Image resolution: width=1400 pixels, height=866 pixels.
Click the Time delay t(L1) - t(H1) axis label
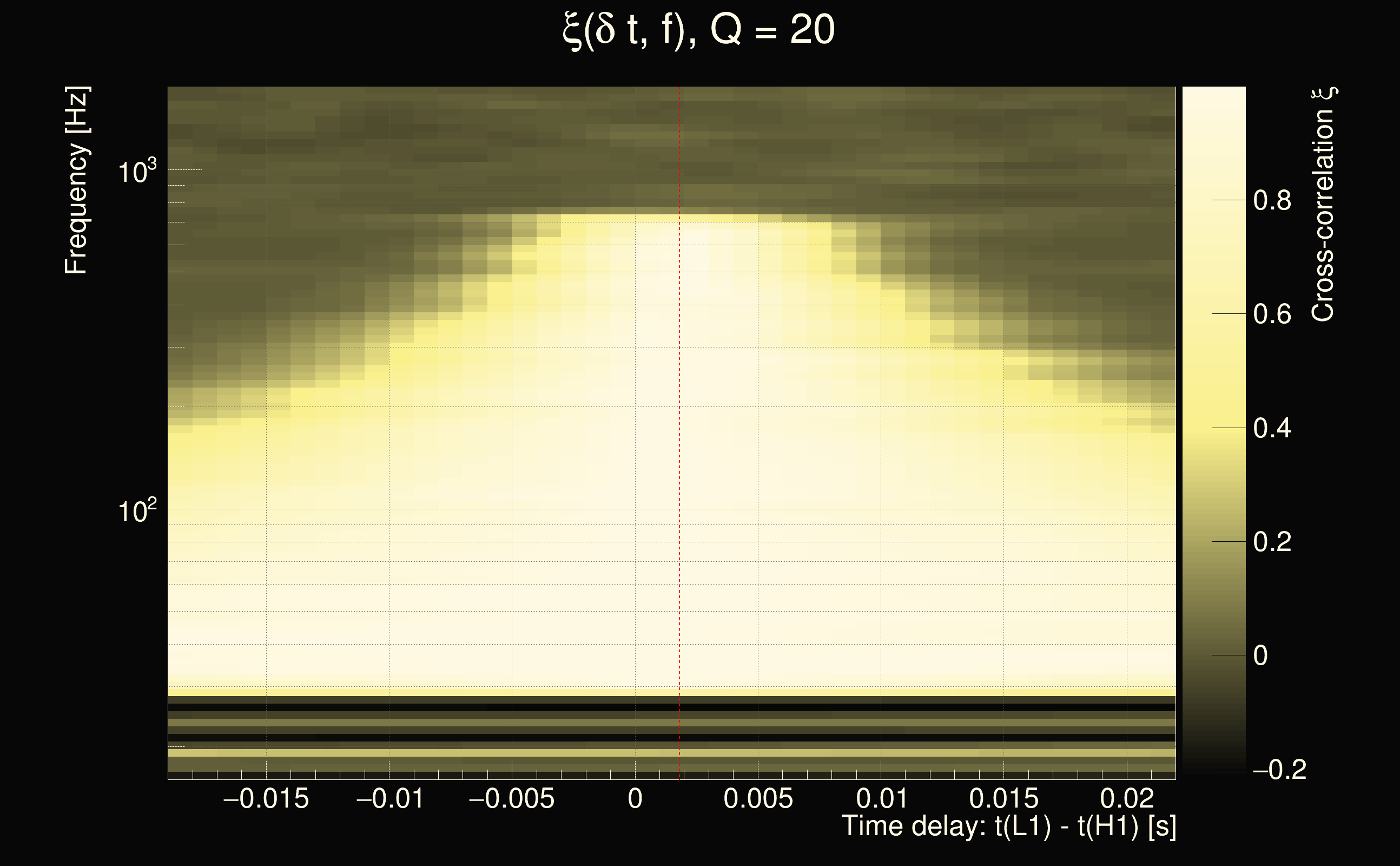(1008, 826)
